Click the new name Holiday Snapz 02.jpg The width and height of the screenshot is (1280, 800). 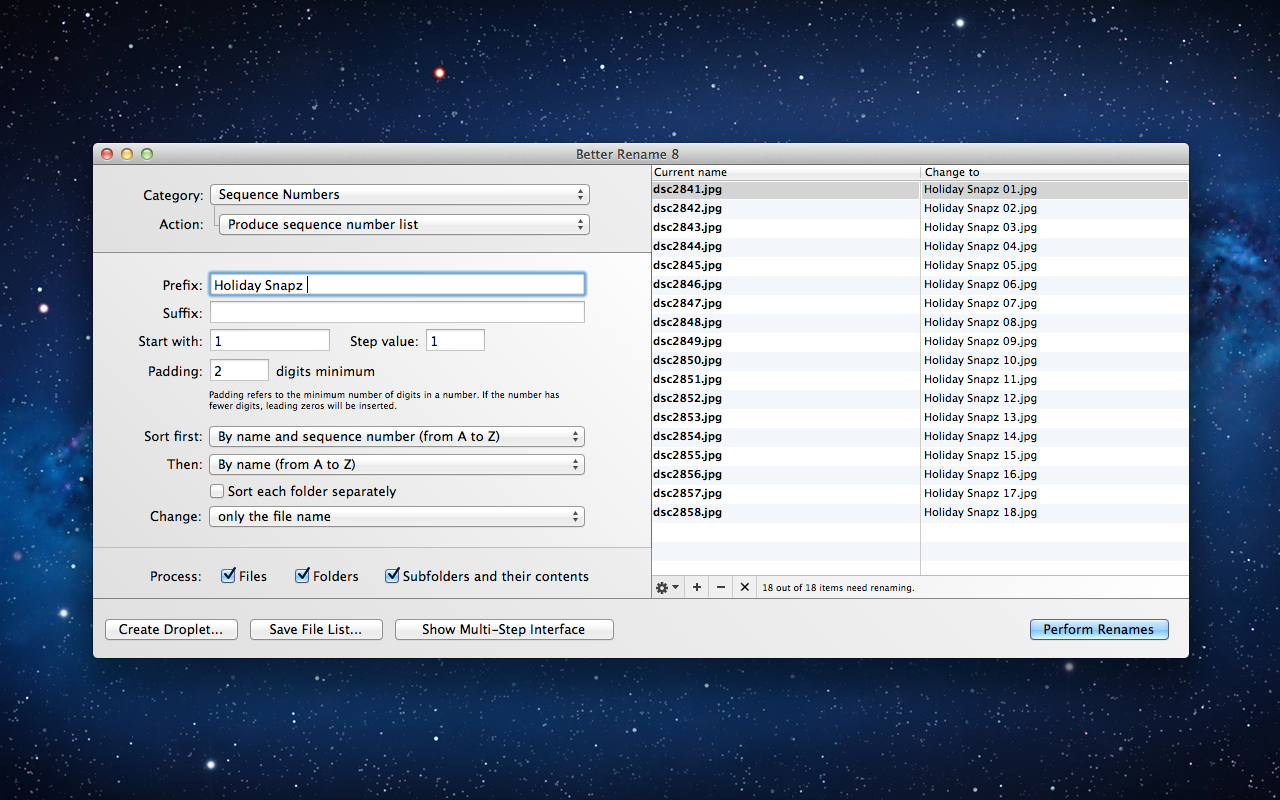[x=980, y=208]
